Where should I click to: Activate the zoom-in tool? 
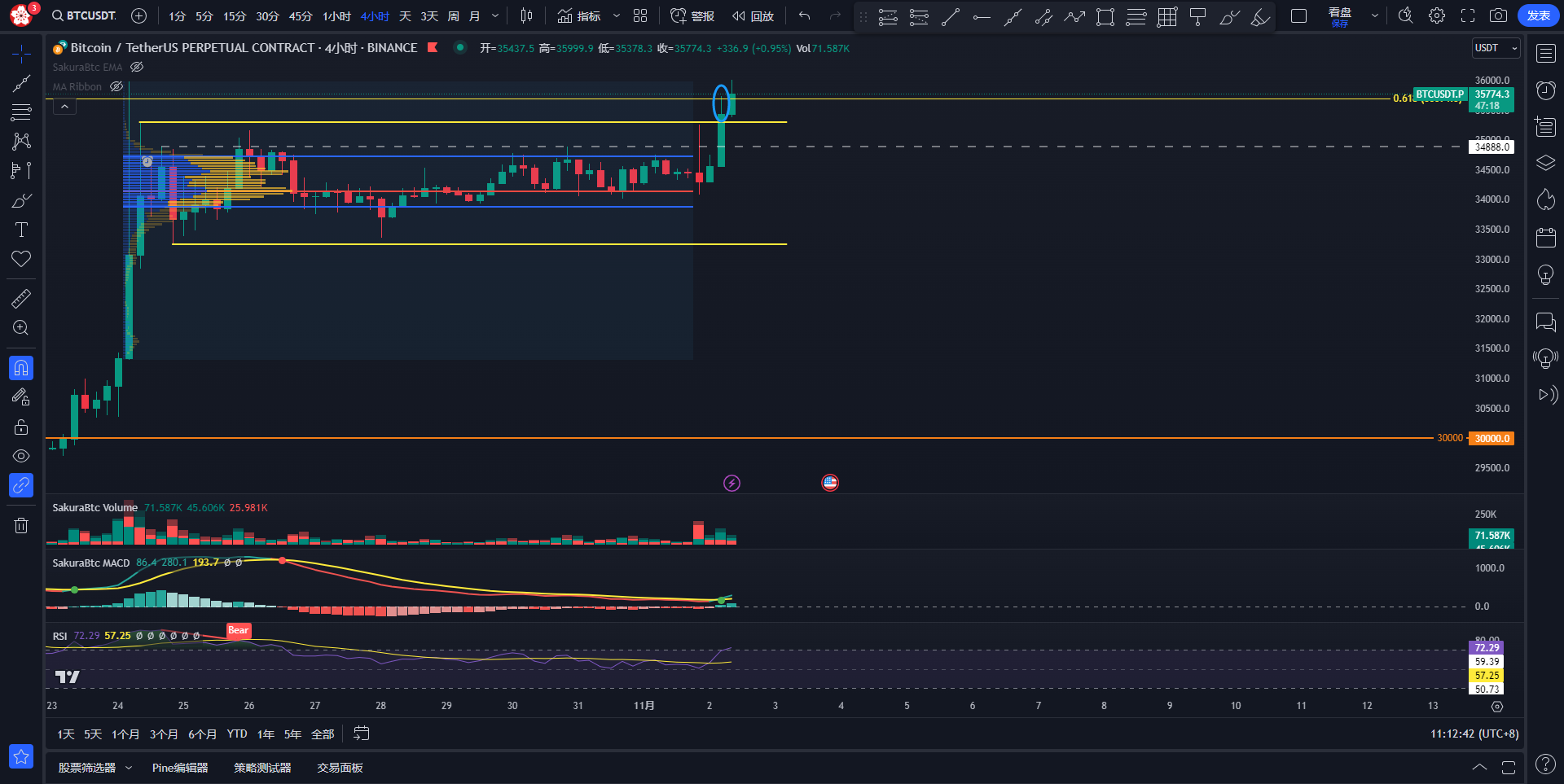[21, 328]
